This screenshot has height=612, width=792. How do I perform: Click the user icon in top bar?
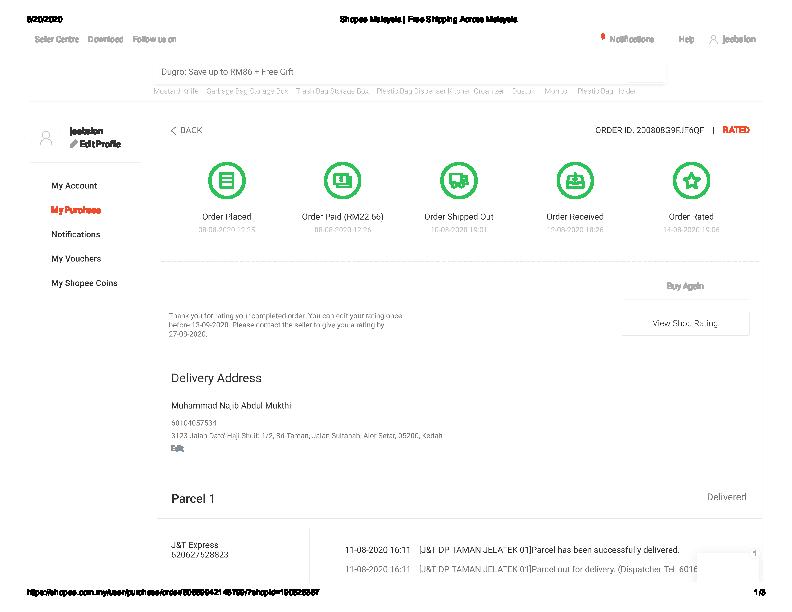713,39
